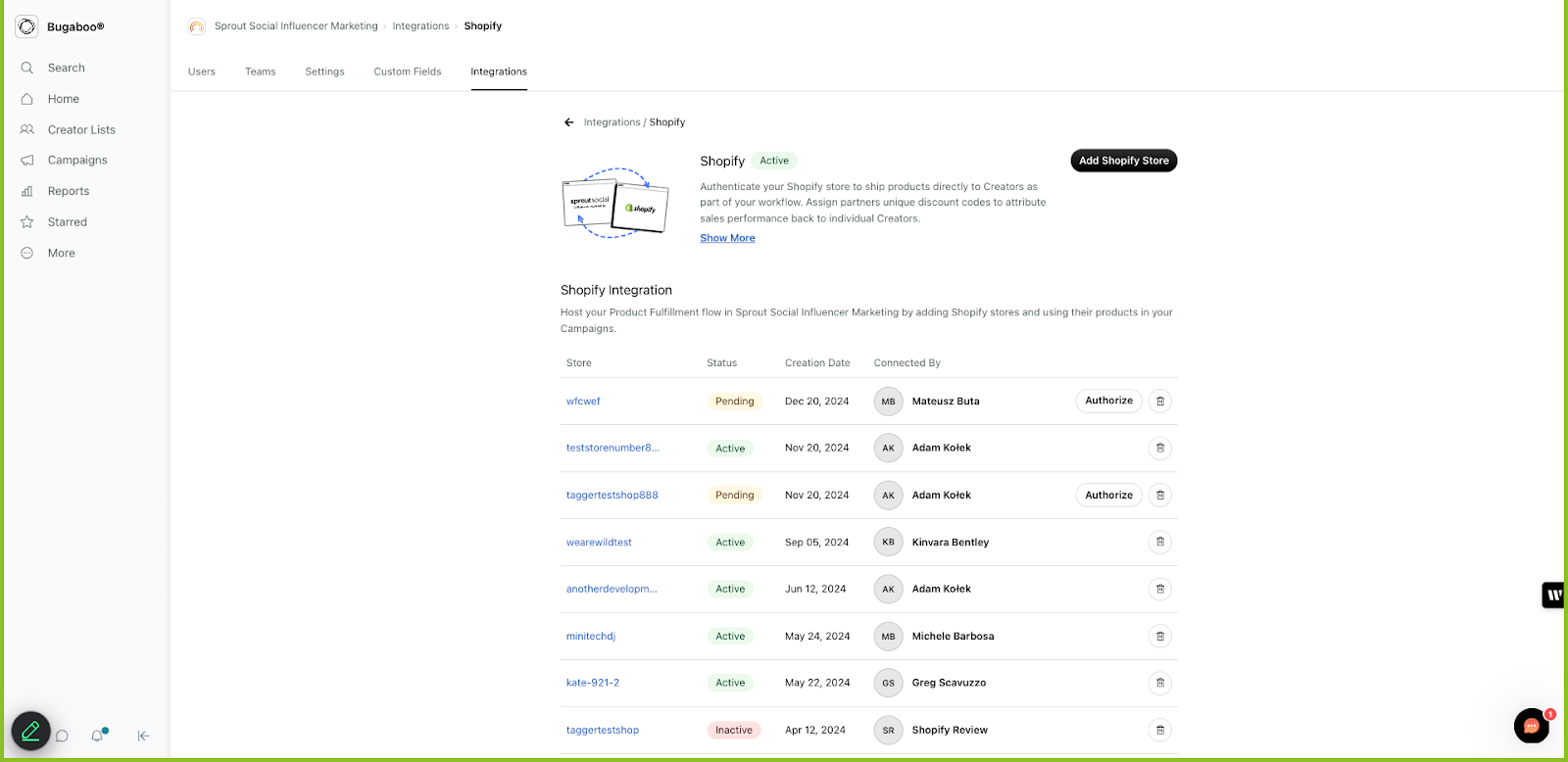The height and width of the screenshot is (762, 1568).
Task: Click the Status column header
Action: click(x=721, y=363)
